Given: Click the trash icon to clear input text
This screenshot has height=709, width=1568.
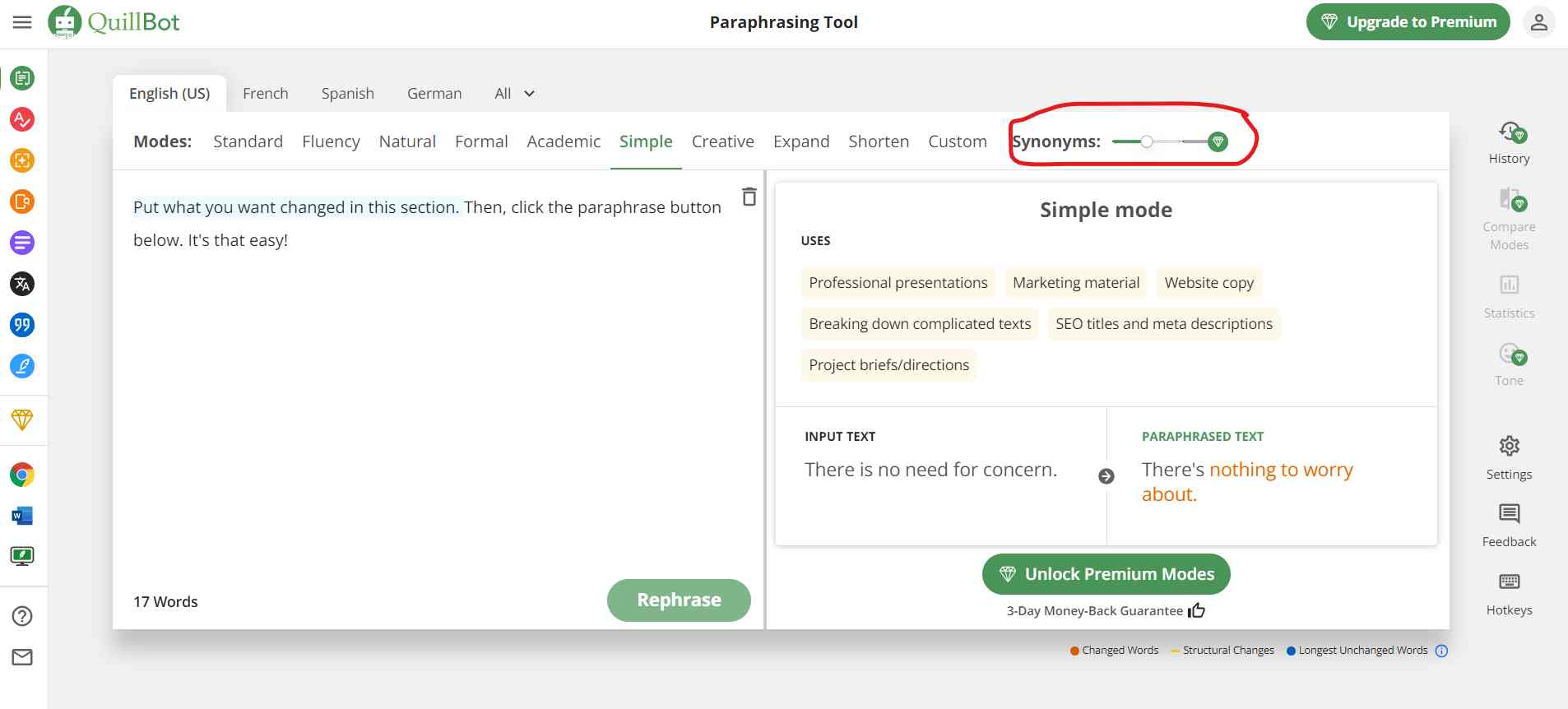Looking at the screenshot, I should [x=749, y=197].
